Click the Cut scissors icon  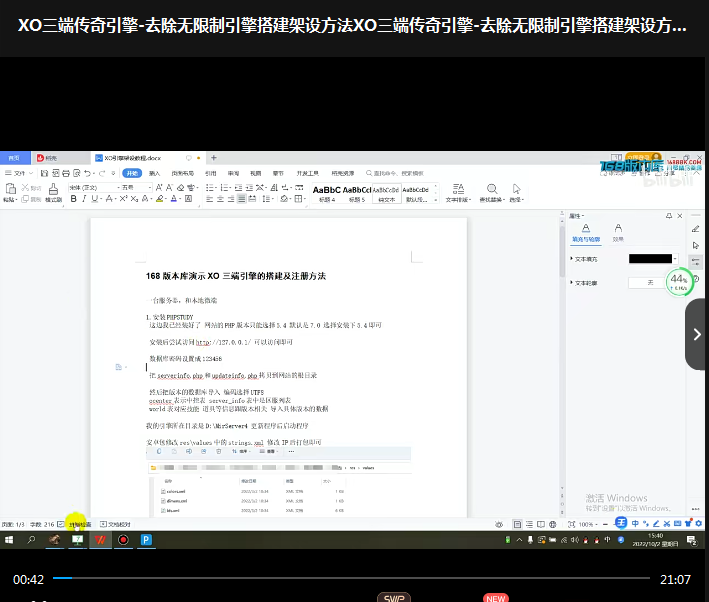coord(25,187)
